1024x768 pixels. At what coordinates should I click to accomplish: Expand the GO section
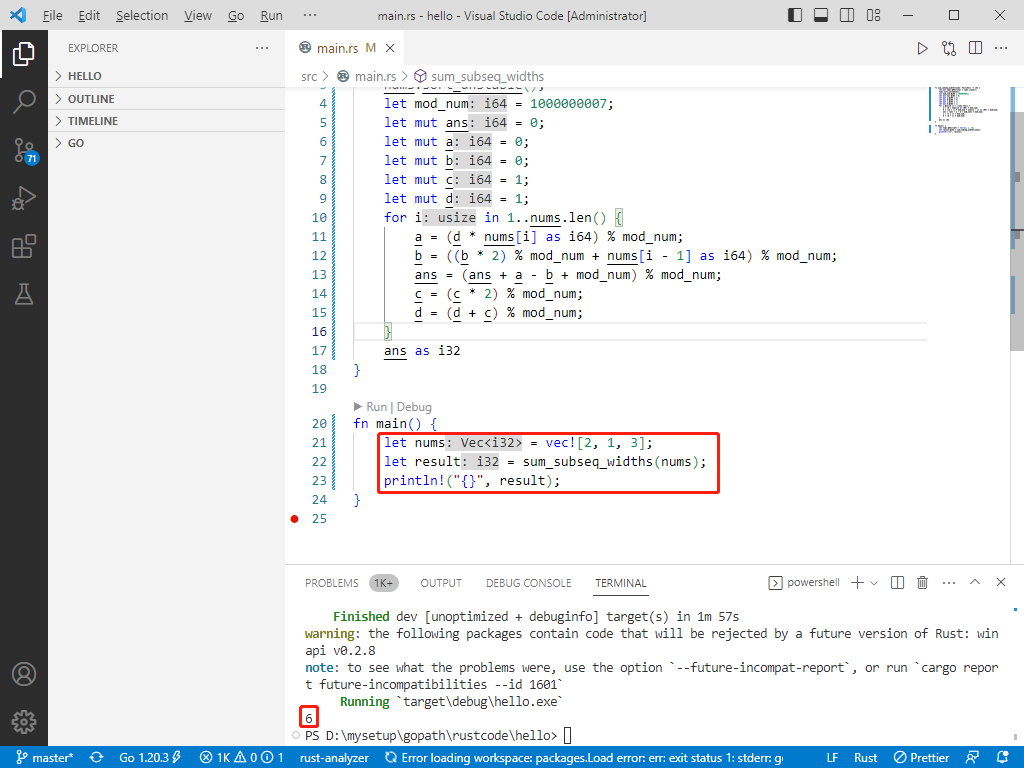[167, 143]
